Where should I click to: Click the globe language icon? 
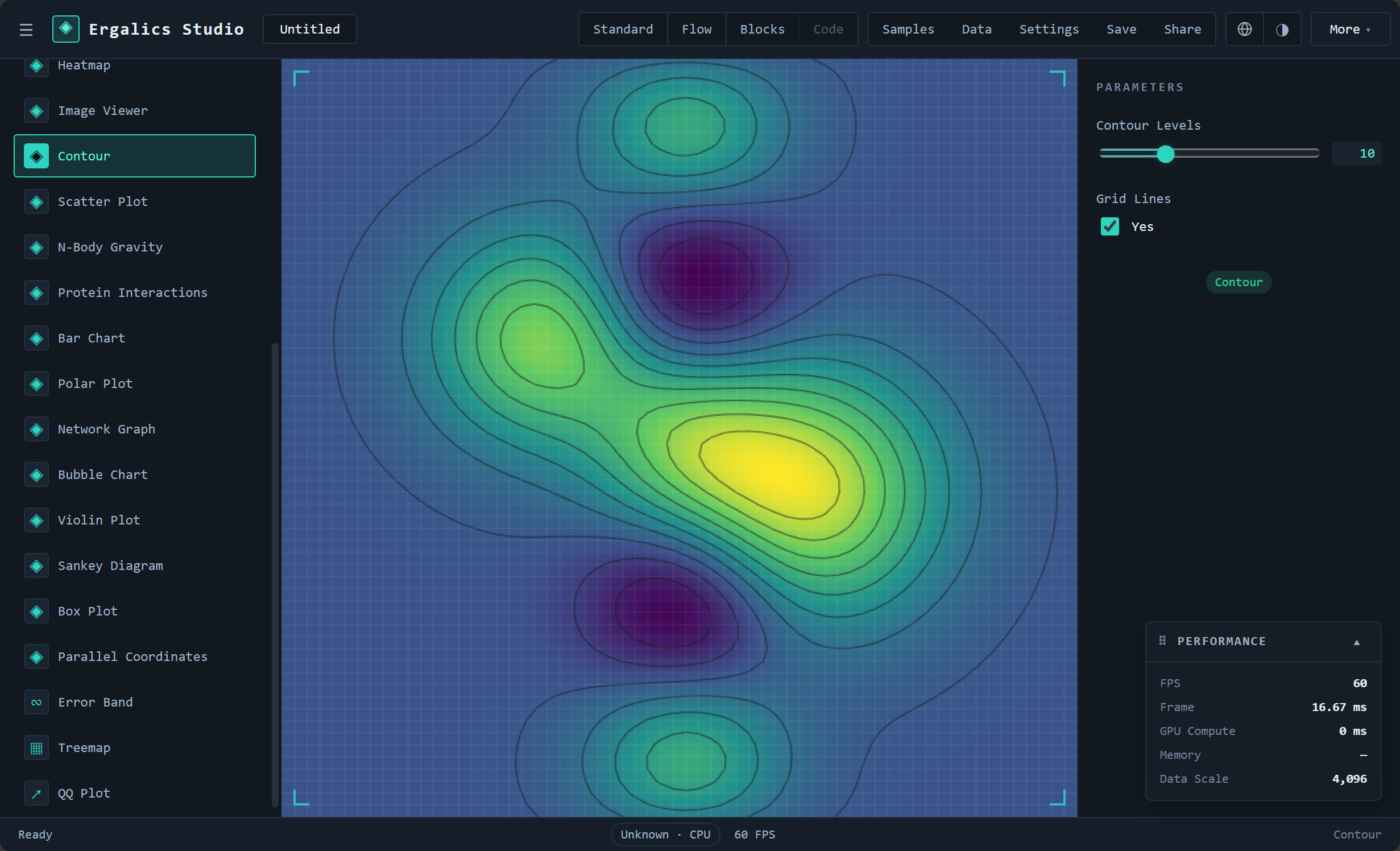[1244, 29]
